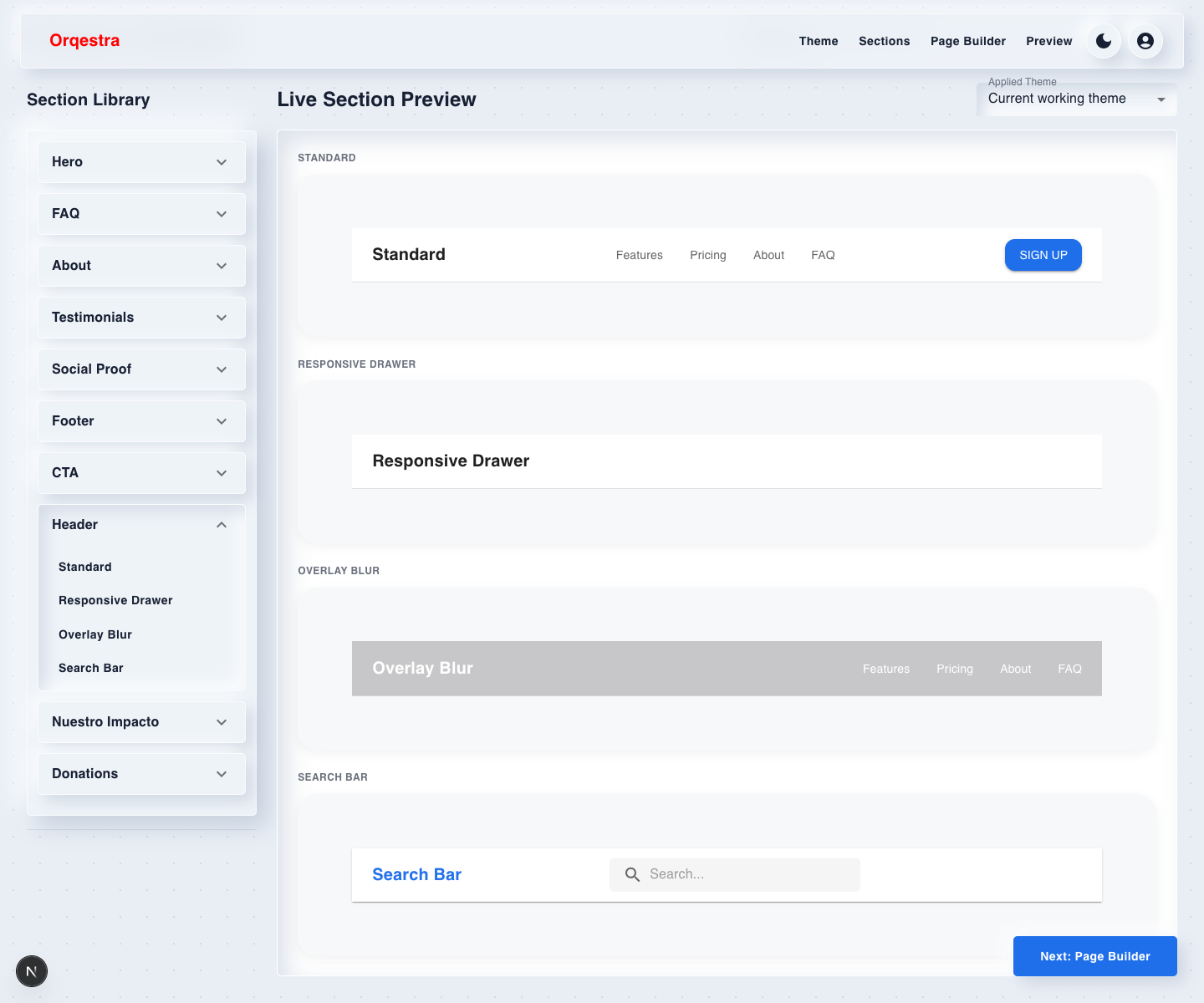
Task: Expand the Testimonials section group
Action: pos(142,318)
